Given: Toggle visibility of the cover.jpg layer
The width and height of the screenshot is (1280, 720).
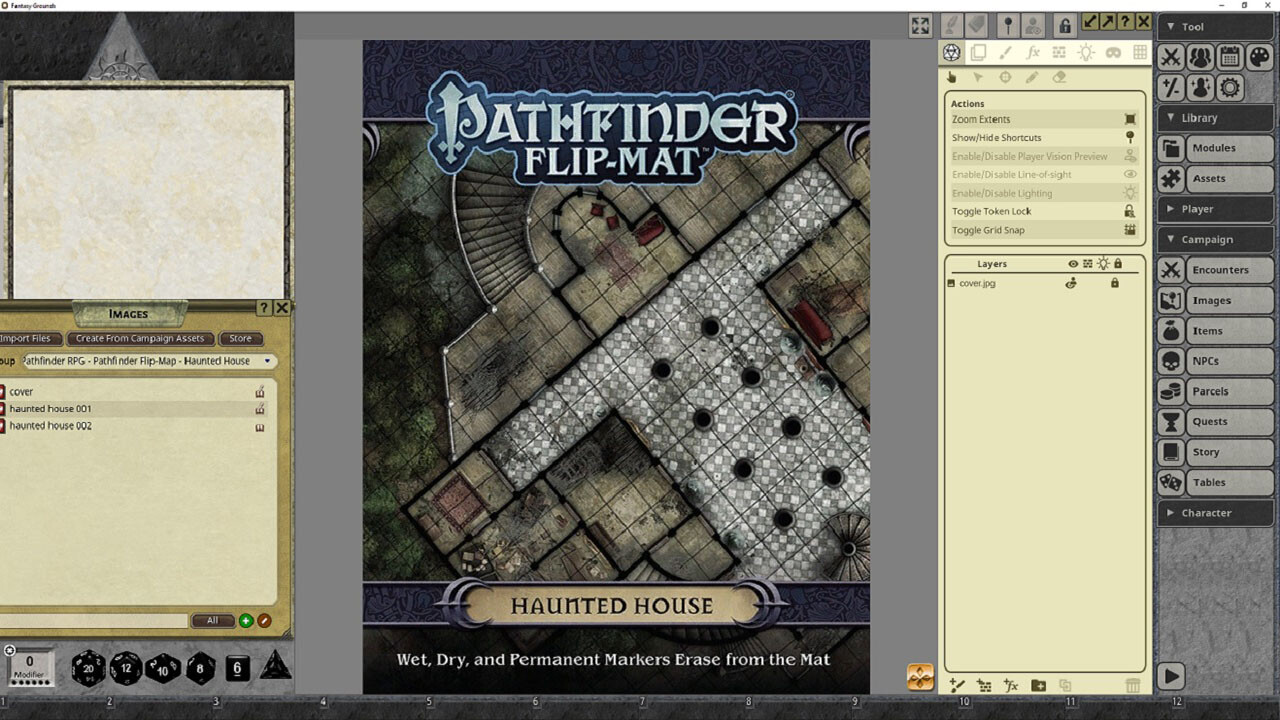Looking at the screenshot, I should (x=1071, y=284).
